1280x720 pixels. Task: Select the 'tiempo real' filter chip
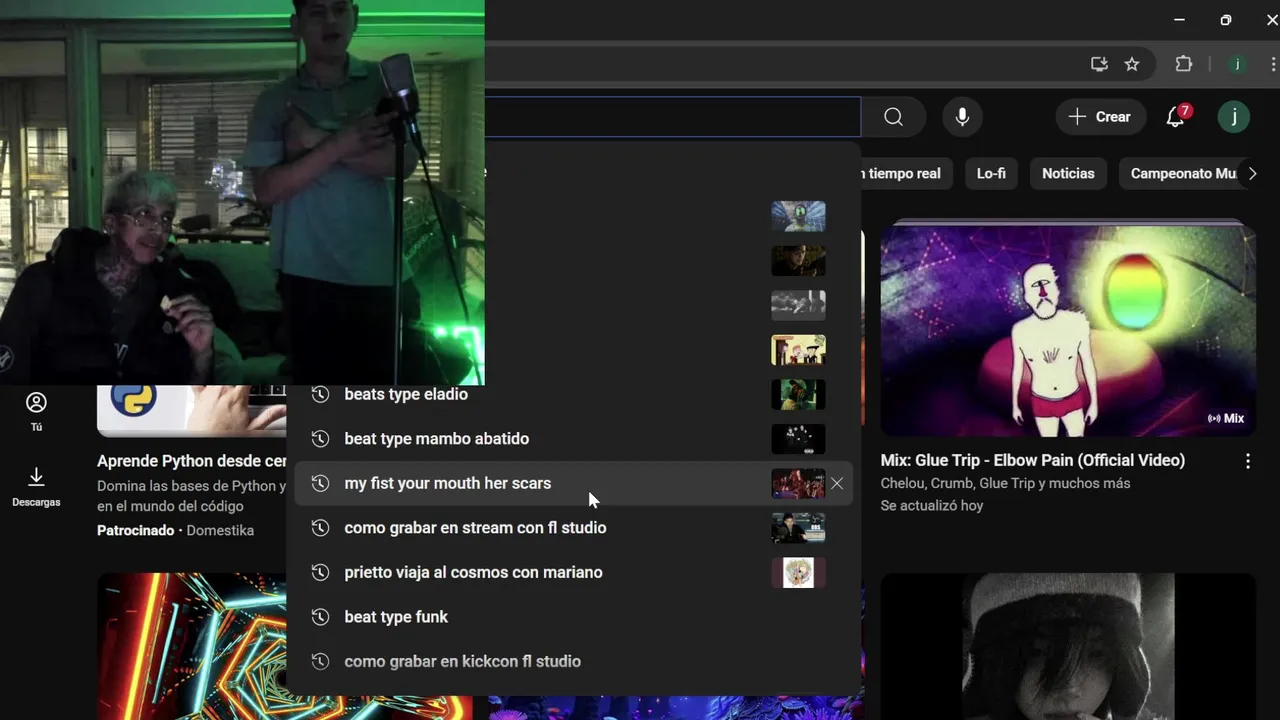(x=905, y=173)
